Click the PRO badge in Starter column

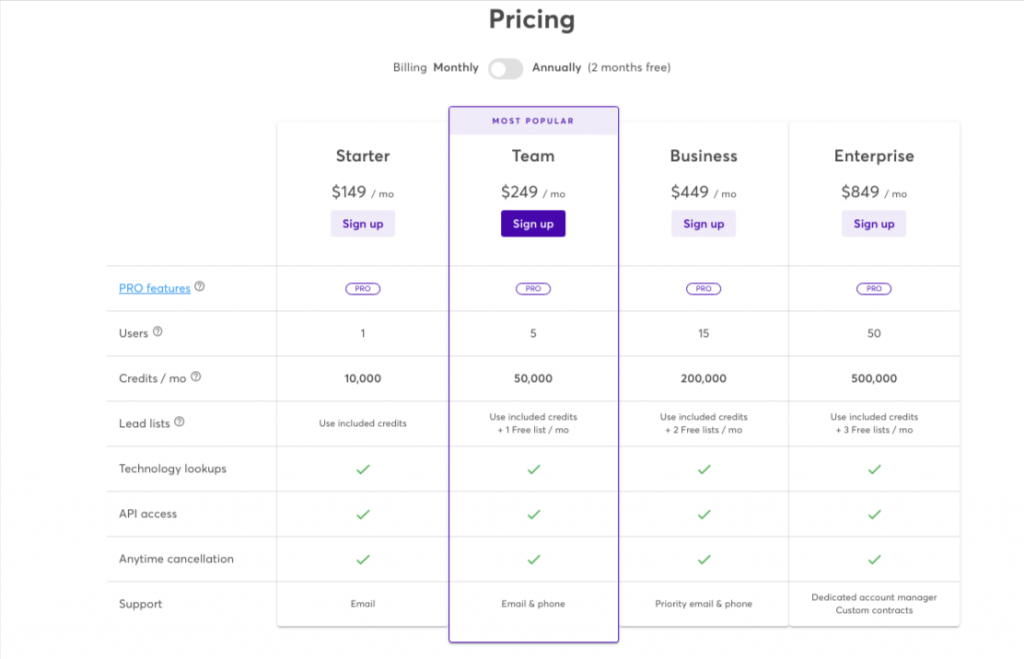[x=363, y=288]
